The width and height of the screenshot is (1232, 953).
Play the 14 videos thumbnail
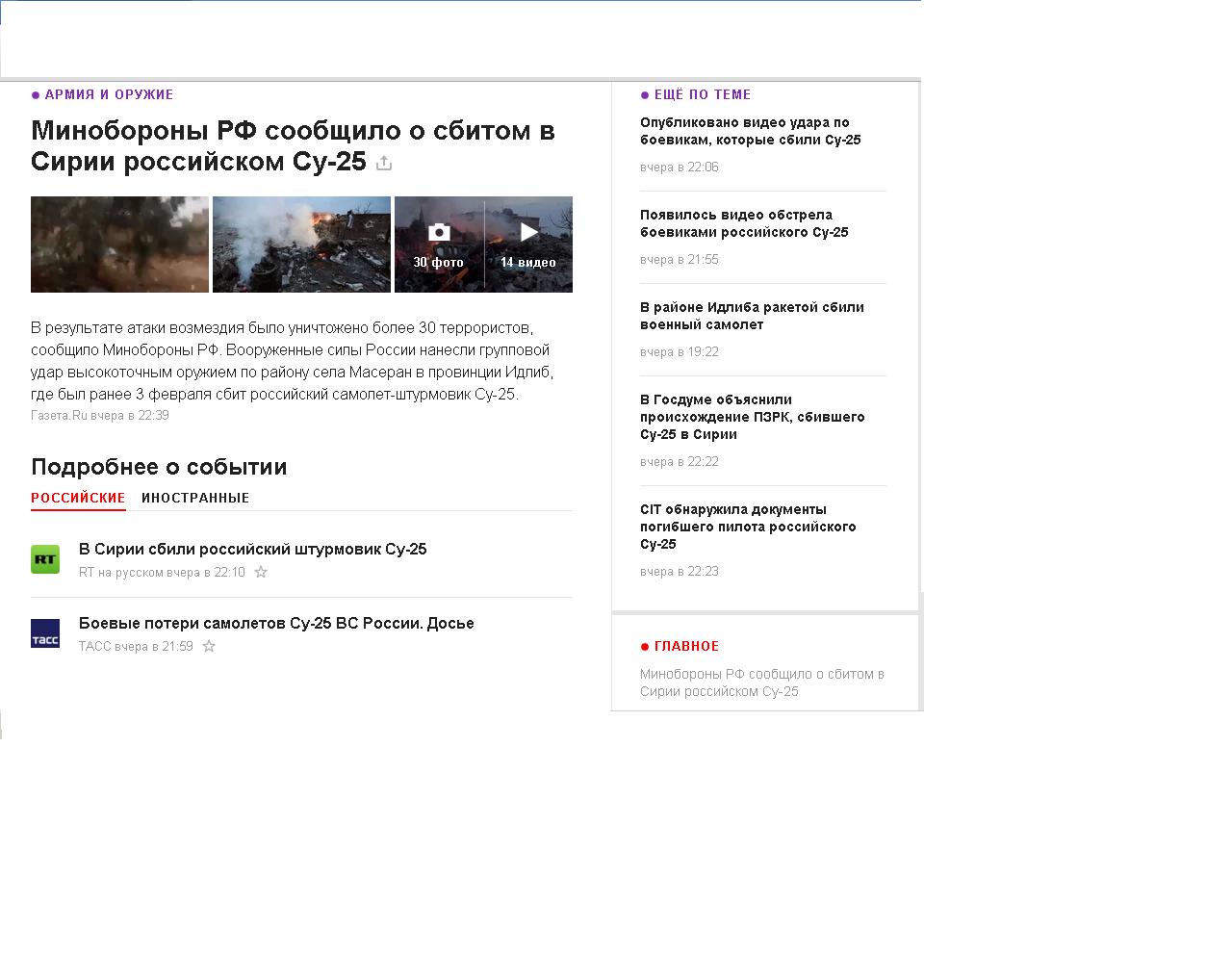pos(528,233)
